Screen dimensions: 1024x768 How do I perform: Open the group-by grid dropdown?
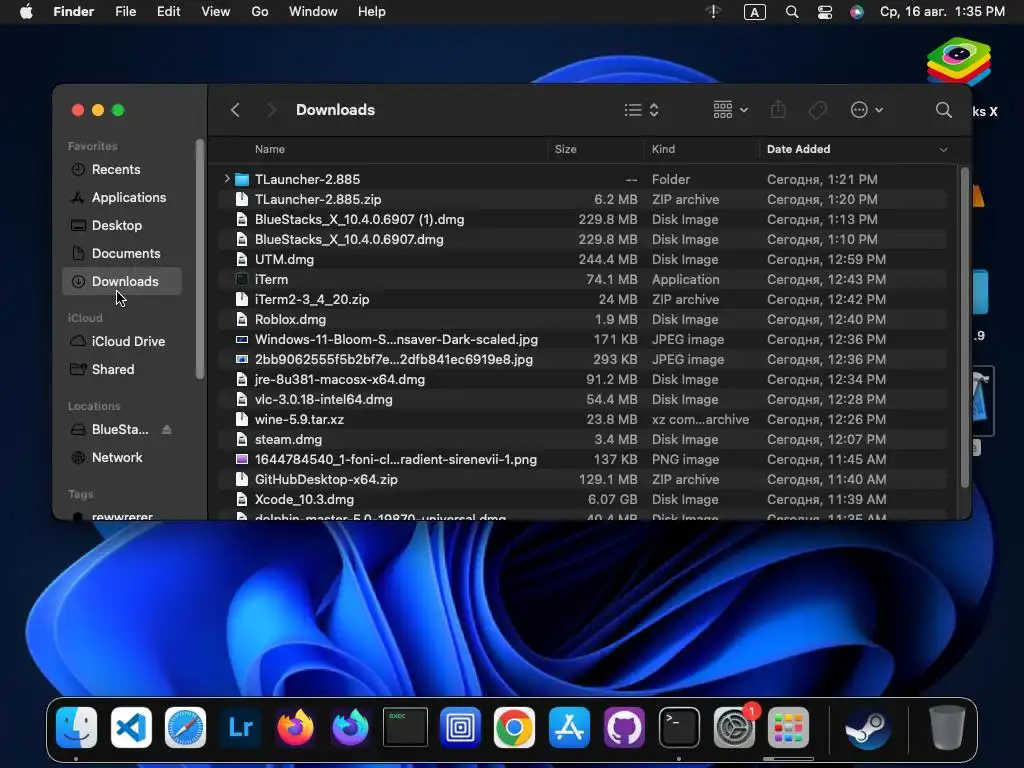(730, 110)
